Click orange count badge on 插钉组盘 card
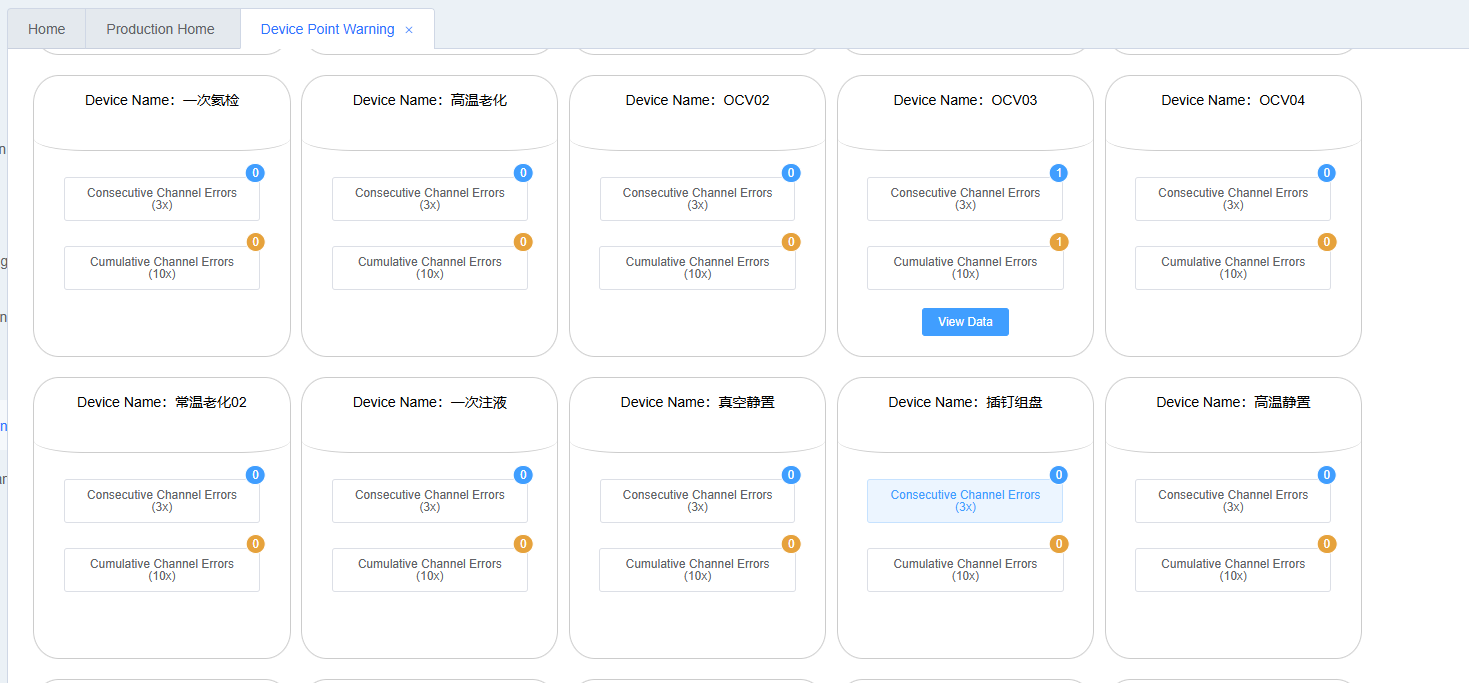The image size is (1469, 683). point(1059,544)
